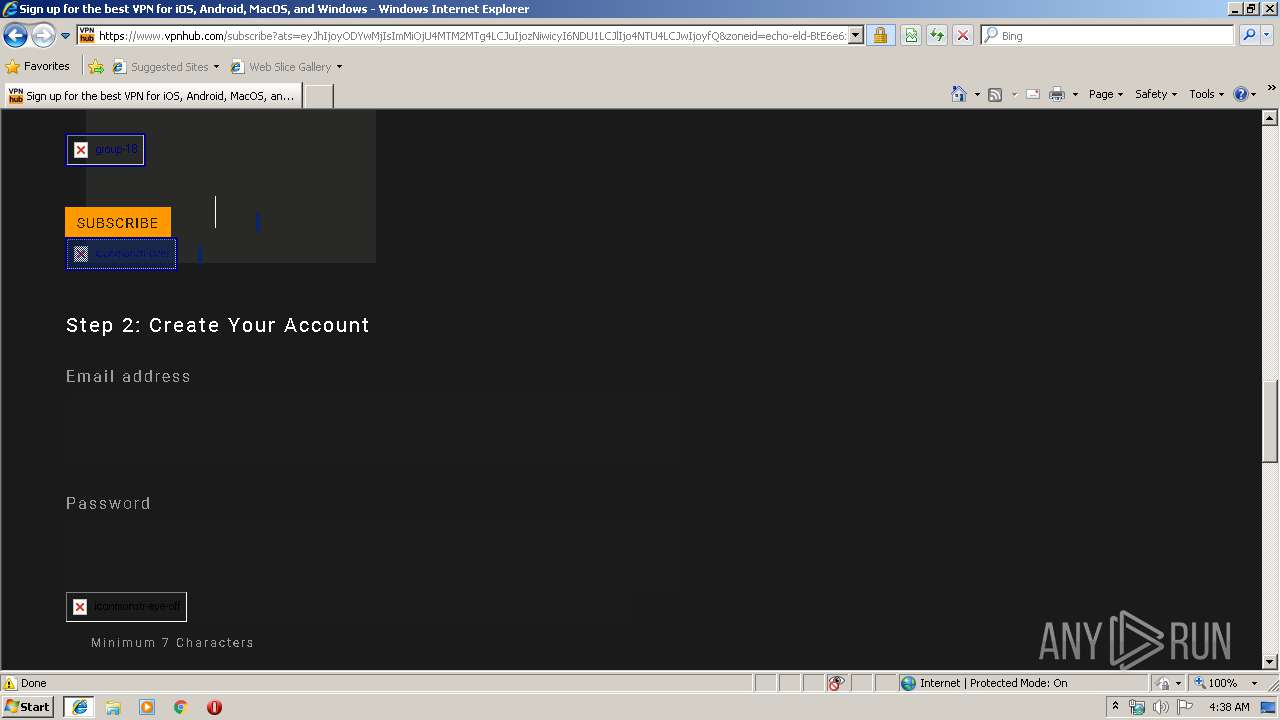The height and width of the screenshot is (720, 1280).
Task: Click Internet Explorer taskbar icon
Action: [79, 707]
